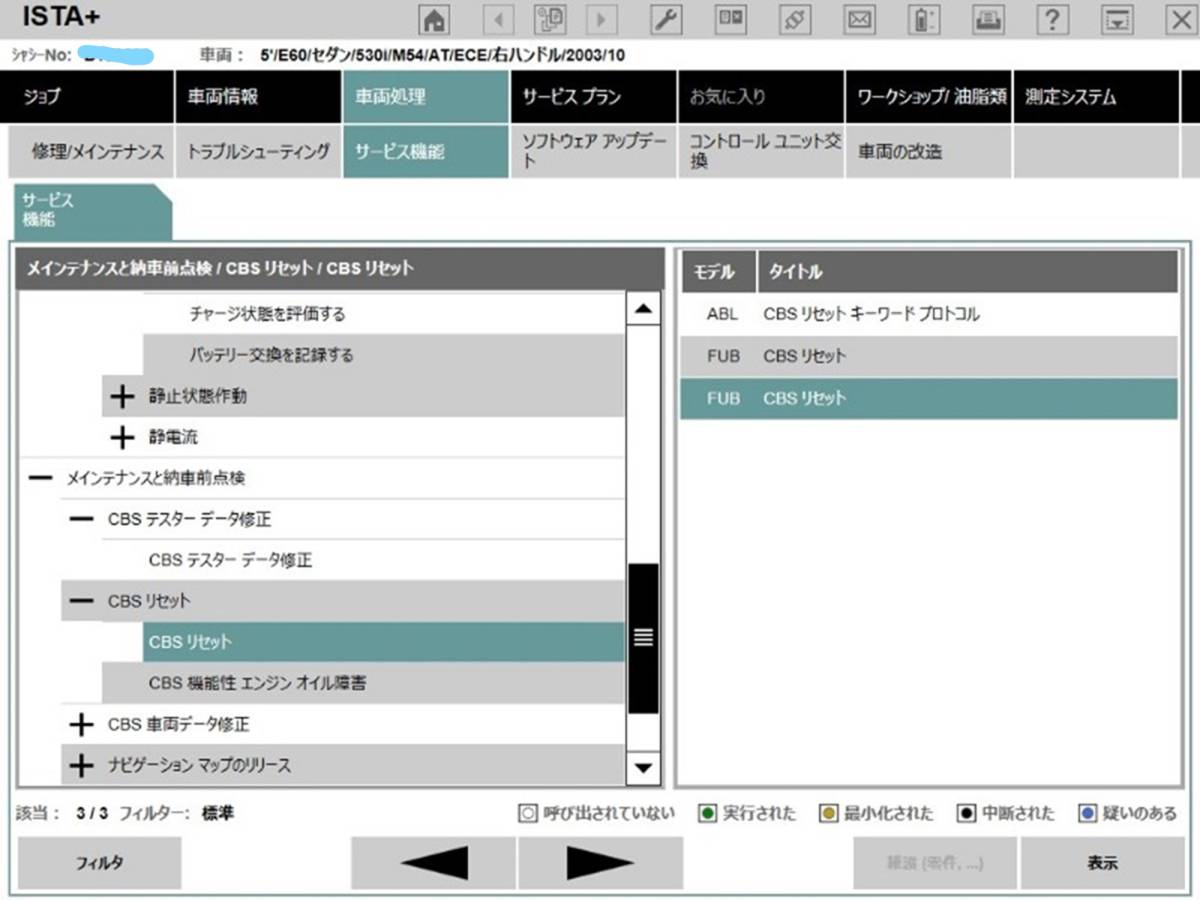Screen dimensions: 1200x900
Task: Click the printer icon in toolbar
Action: click(987, 19)
